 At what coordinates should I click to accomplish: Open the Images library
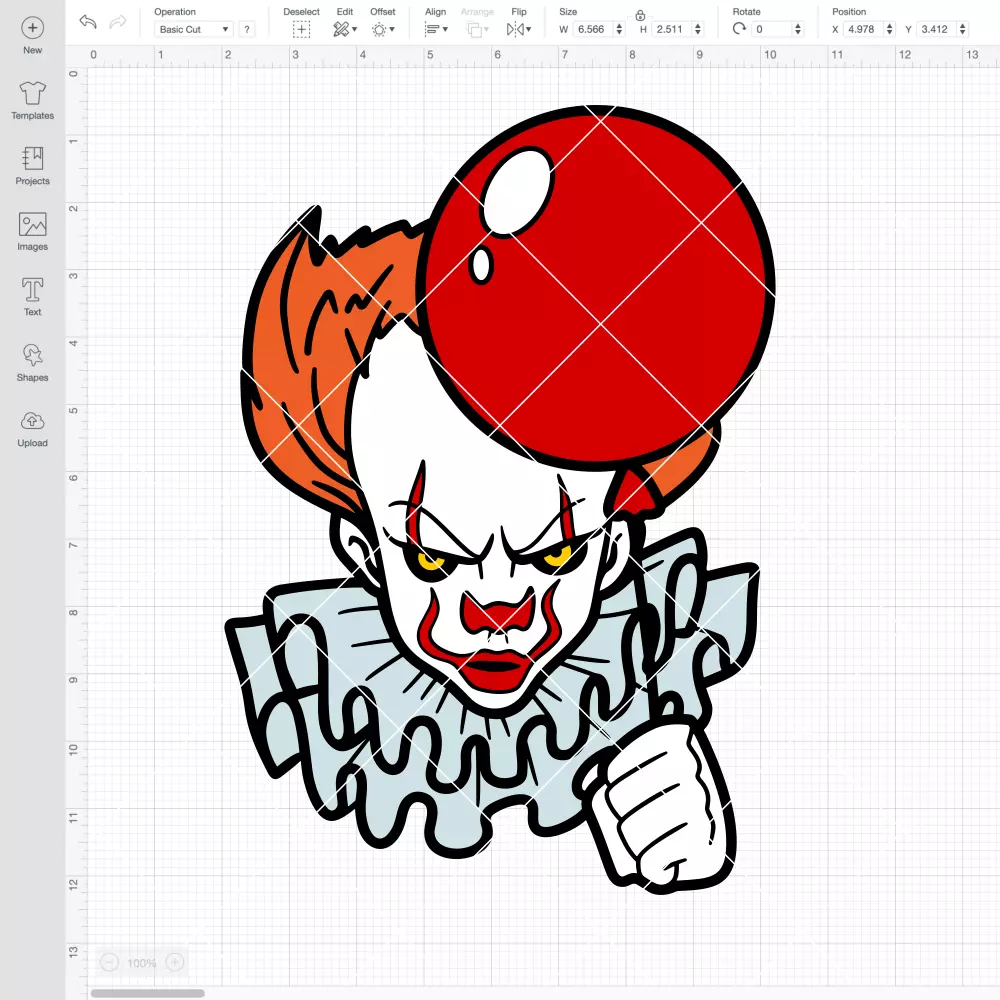tap(33, 232)
